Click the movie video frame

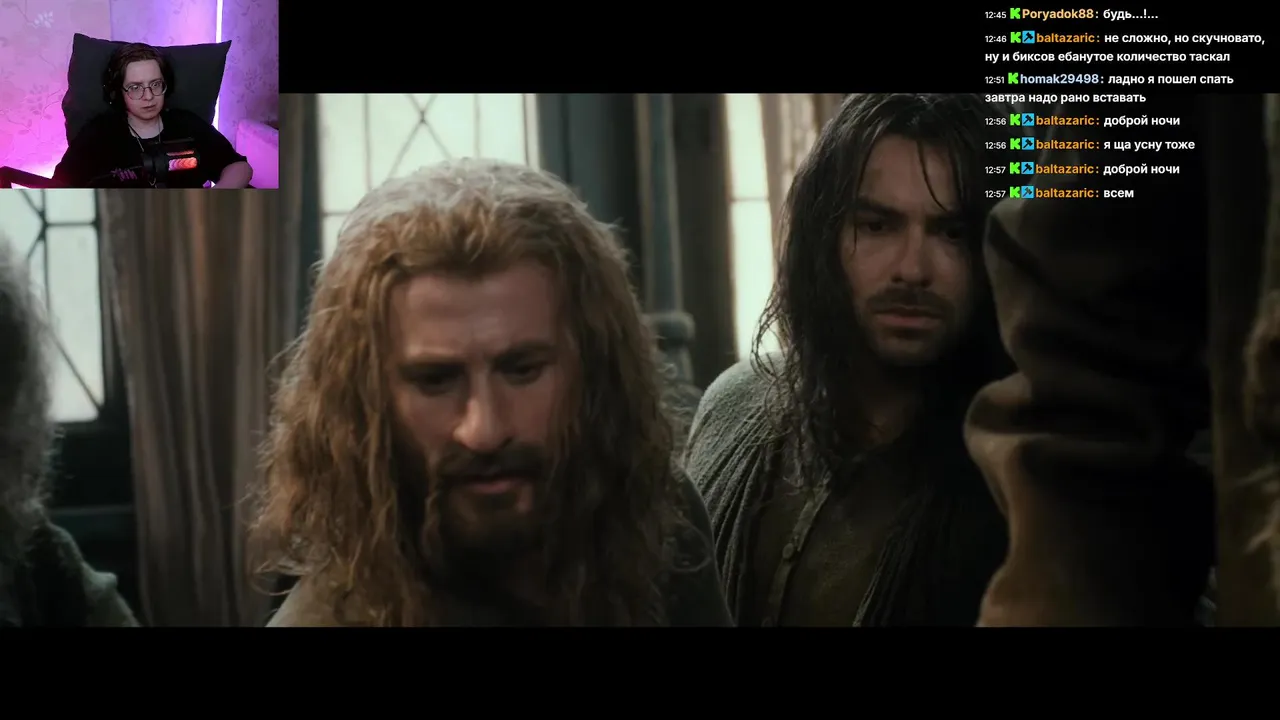pyautogui.click(x=640, y=360)
